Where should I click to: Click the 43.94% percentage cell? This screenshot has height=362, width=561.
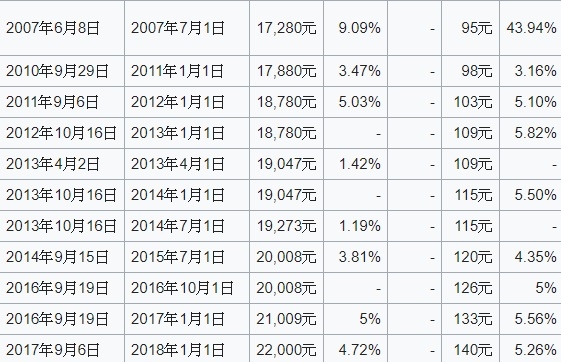(x=530, y=28)
